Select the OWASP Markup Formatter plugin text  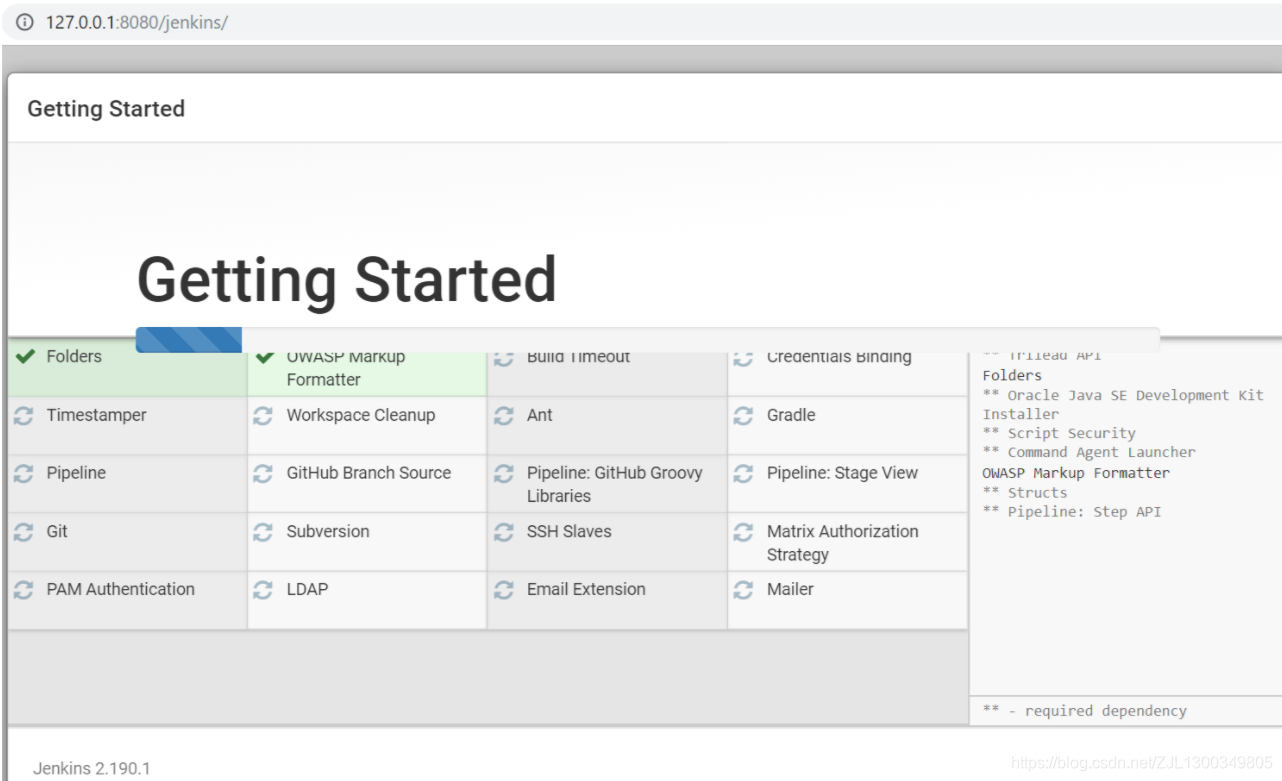346,368
